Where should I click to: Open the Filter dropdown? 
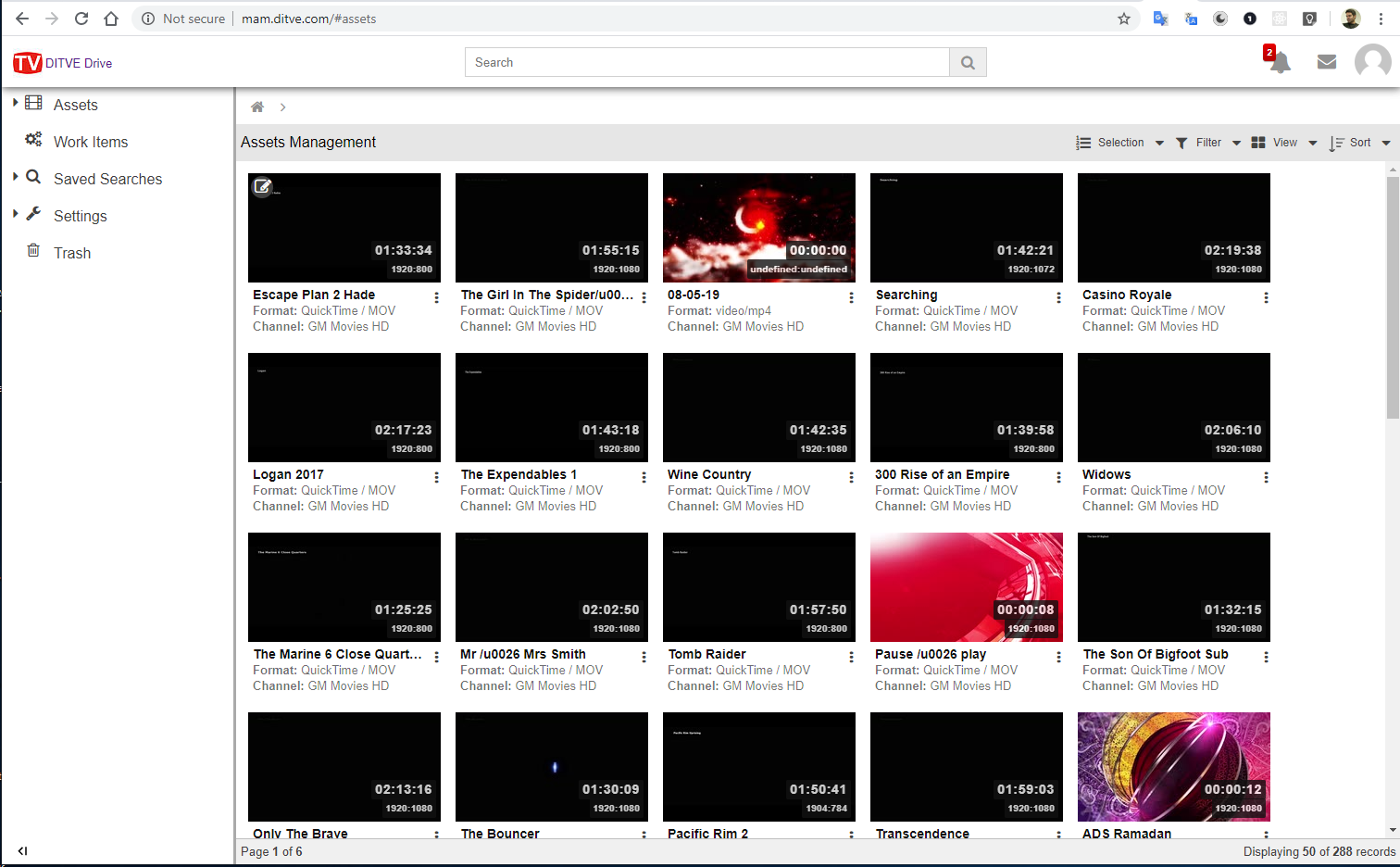click(x=1207, y=143)
